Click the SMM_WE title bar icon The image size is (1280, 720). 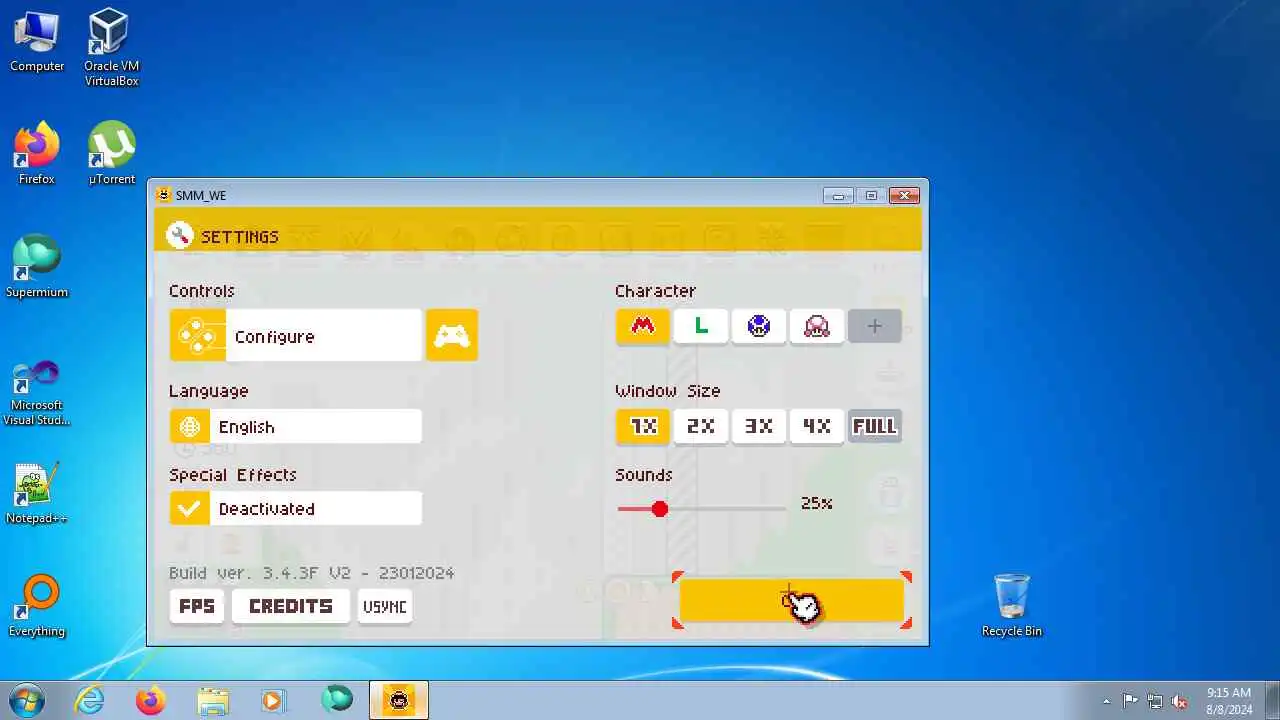[164, 195]
